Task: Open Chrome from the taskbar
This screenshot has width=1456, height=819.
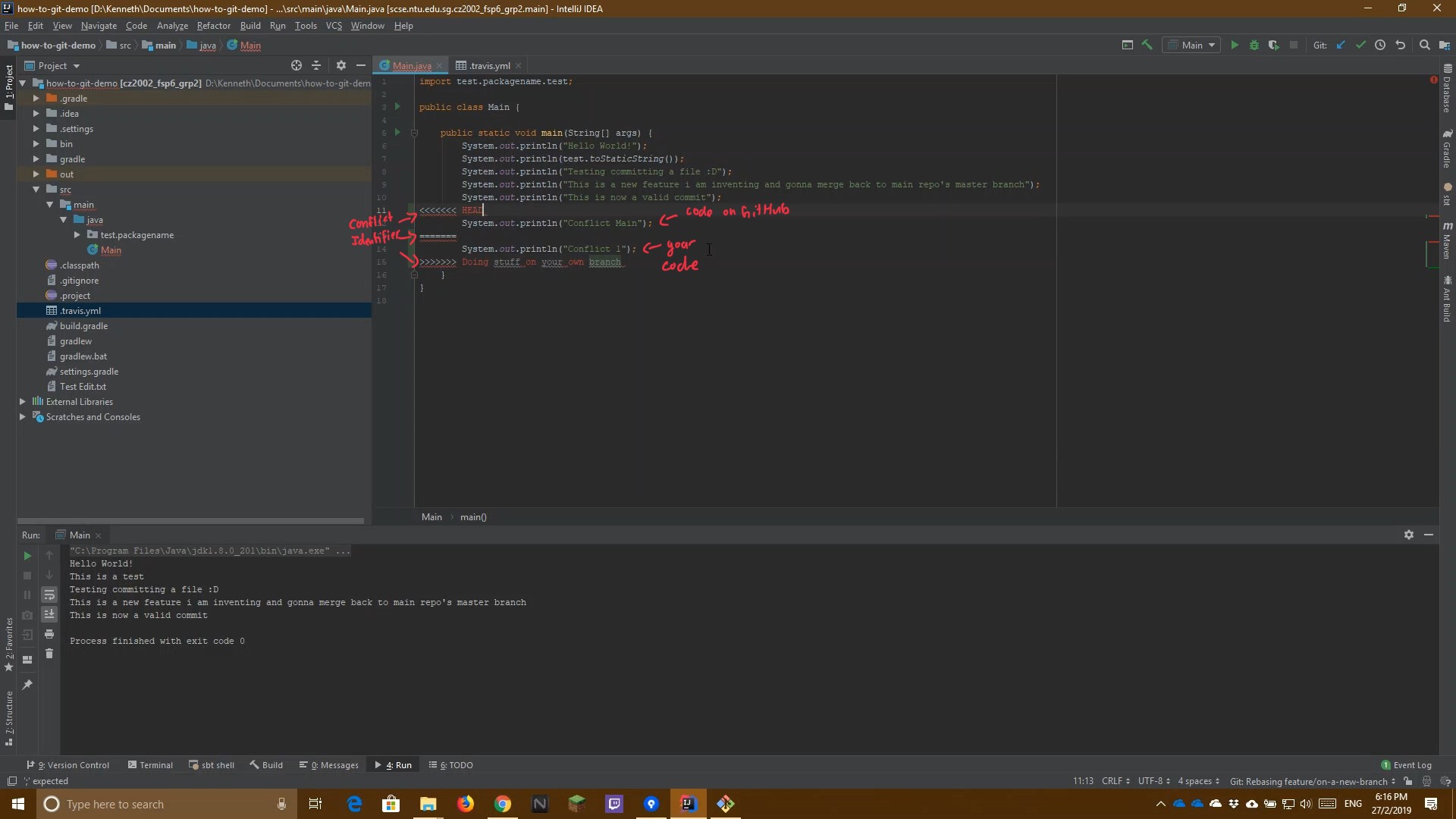Action: click(503, 804)
